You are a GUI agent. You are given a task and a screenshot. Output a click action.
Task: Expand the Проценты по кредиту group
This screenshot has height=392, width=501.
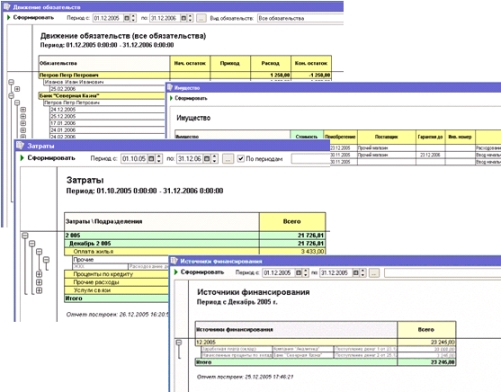39,274
